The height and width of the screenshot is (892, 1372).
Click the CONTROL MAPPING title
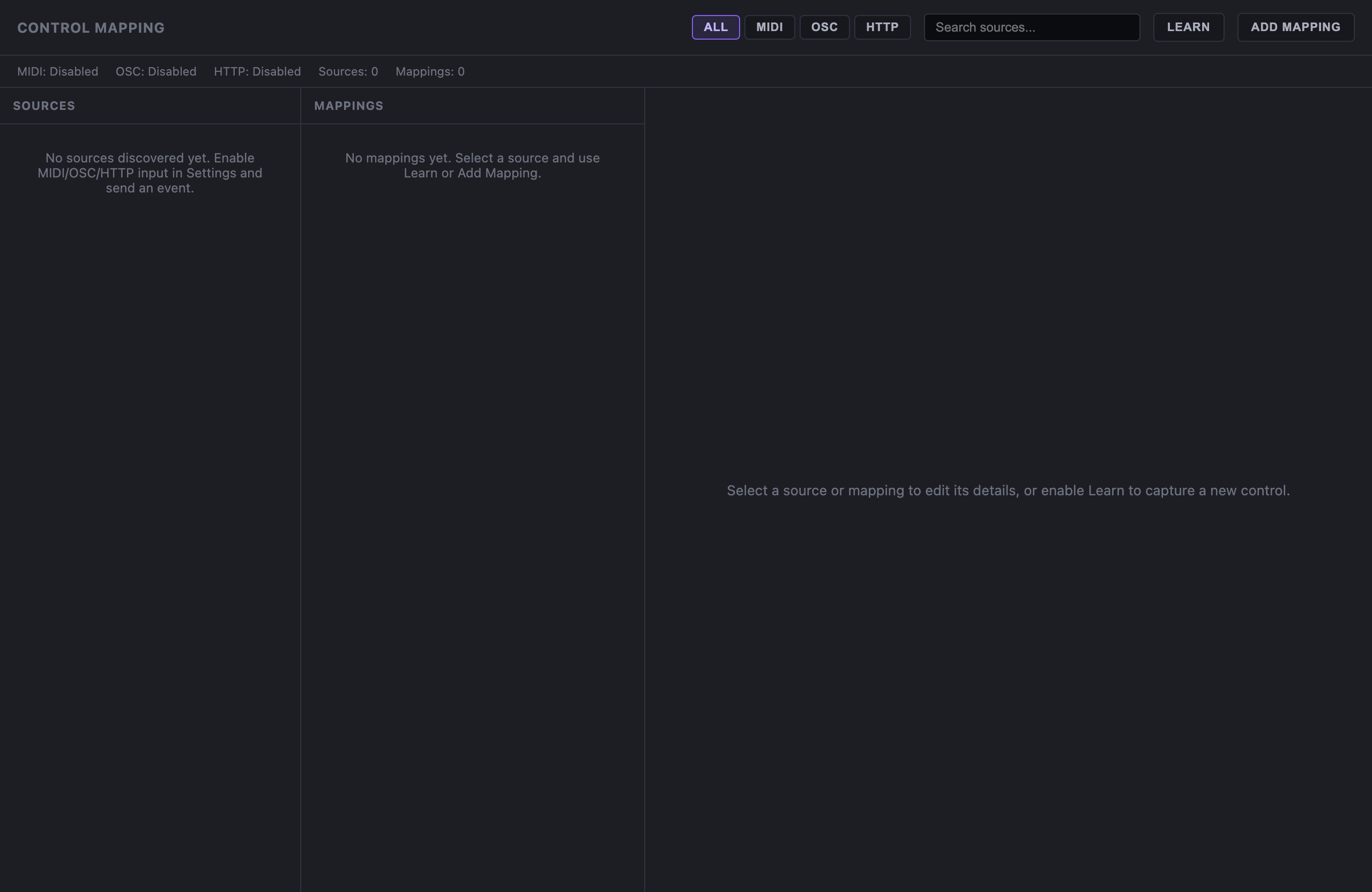point(91,28)
